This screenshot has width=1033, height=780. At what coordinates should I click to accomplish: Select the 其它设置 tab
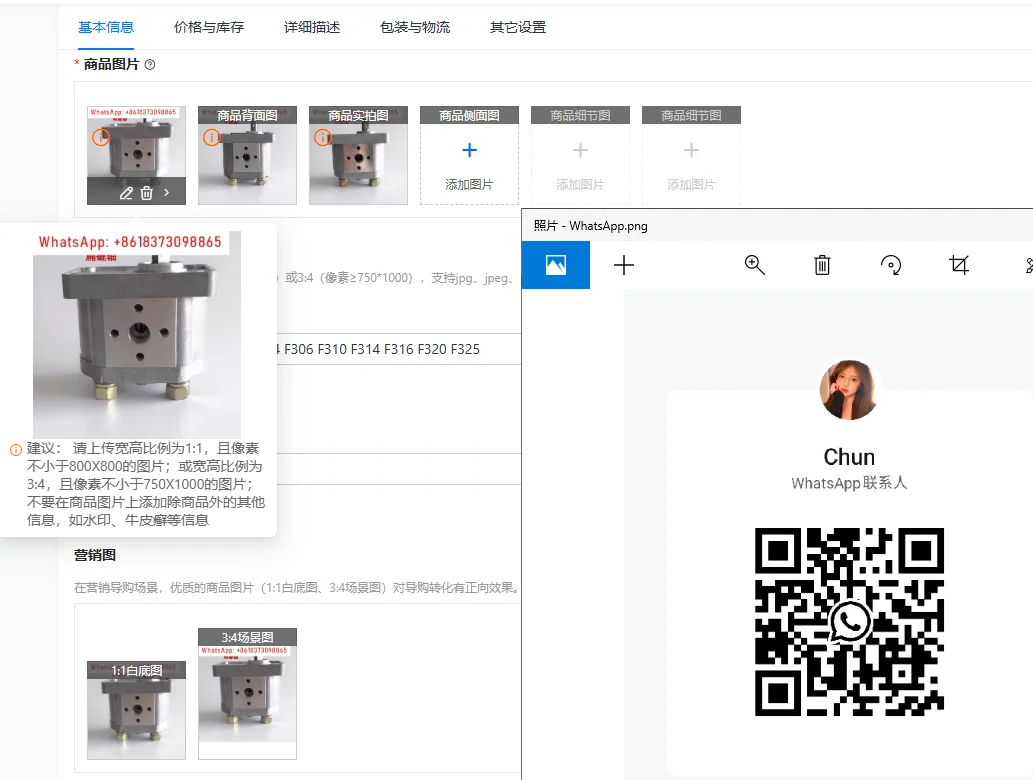518,27
